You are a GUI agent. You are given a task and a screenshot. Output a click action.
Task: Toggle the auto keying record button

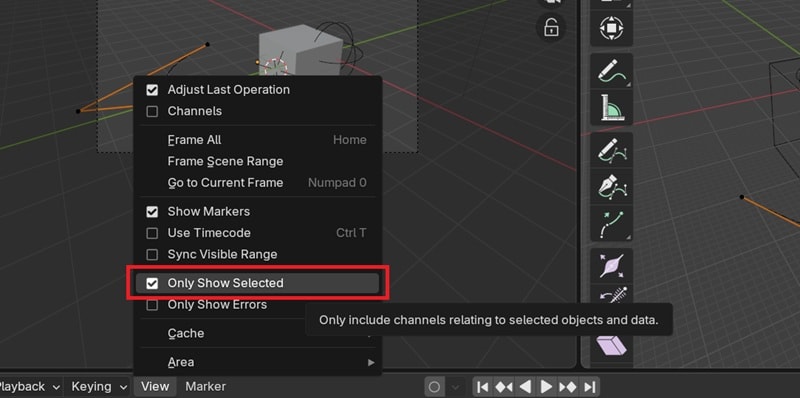pos(434,387)
